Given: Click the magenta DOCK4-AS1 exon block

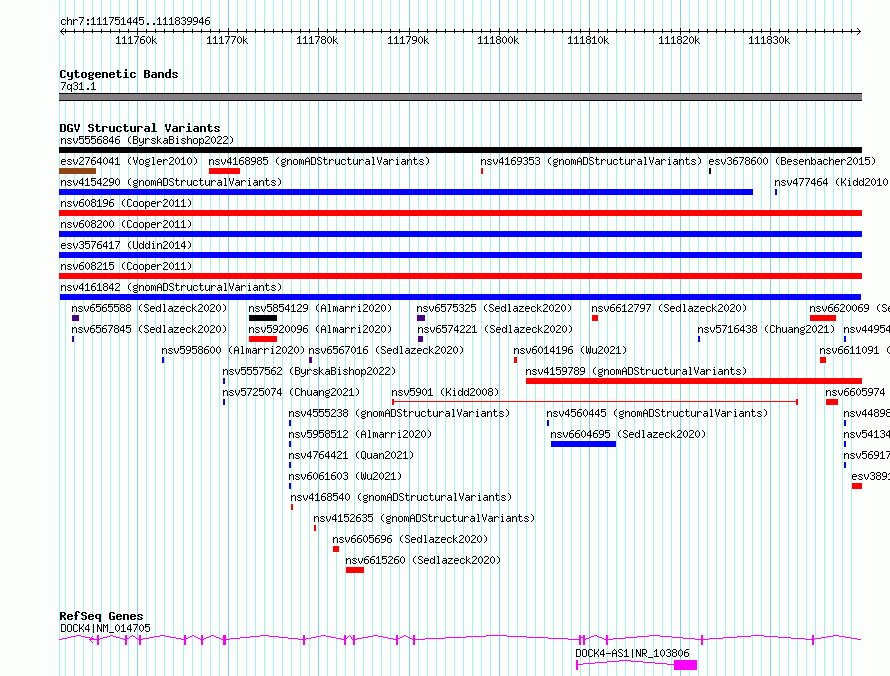Looking at the screenshot, I should (685, 665).
